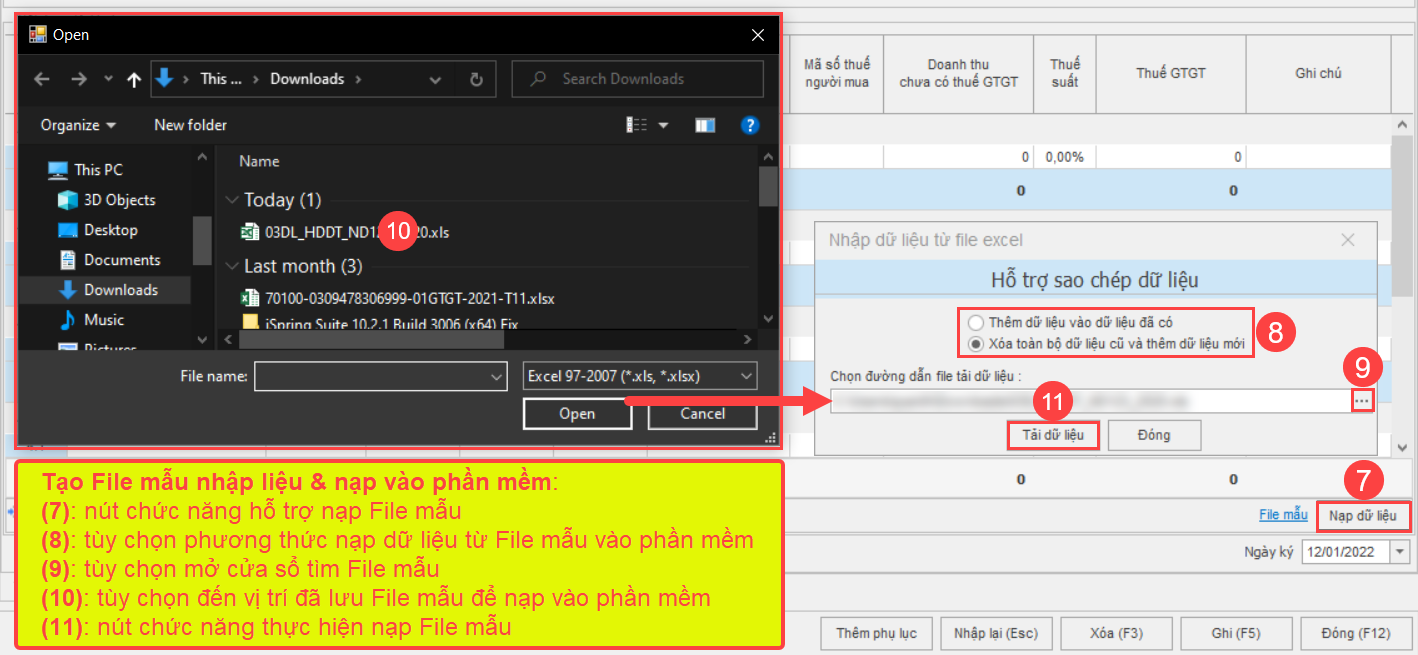Viewport: 1418px width, 655px height.
Task: Close the Open dialog window
Action: pyautogui.click(x=758, y=35)
